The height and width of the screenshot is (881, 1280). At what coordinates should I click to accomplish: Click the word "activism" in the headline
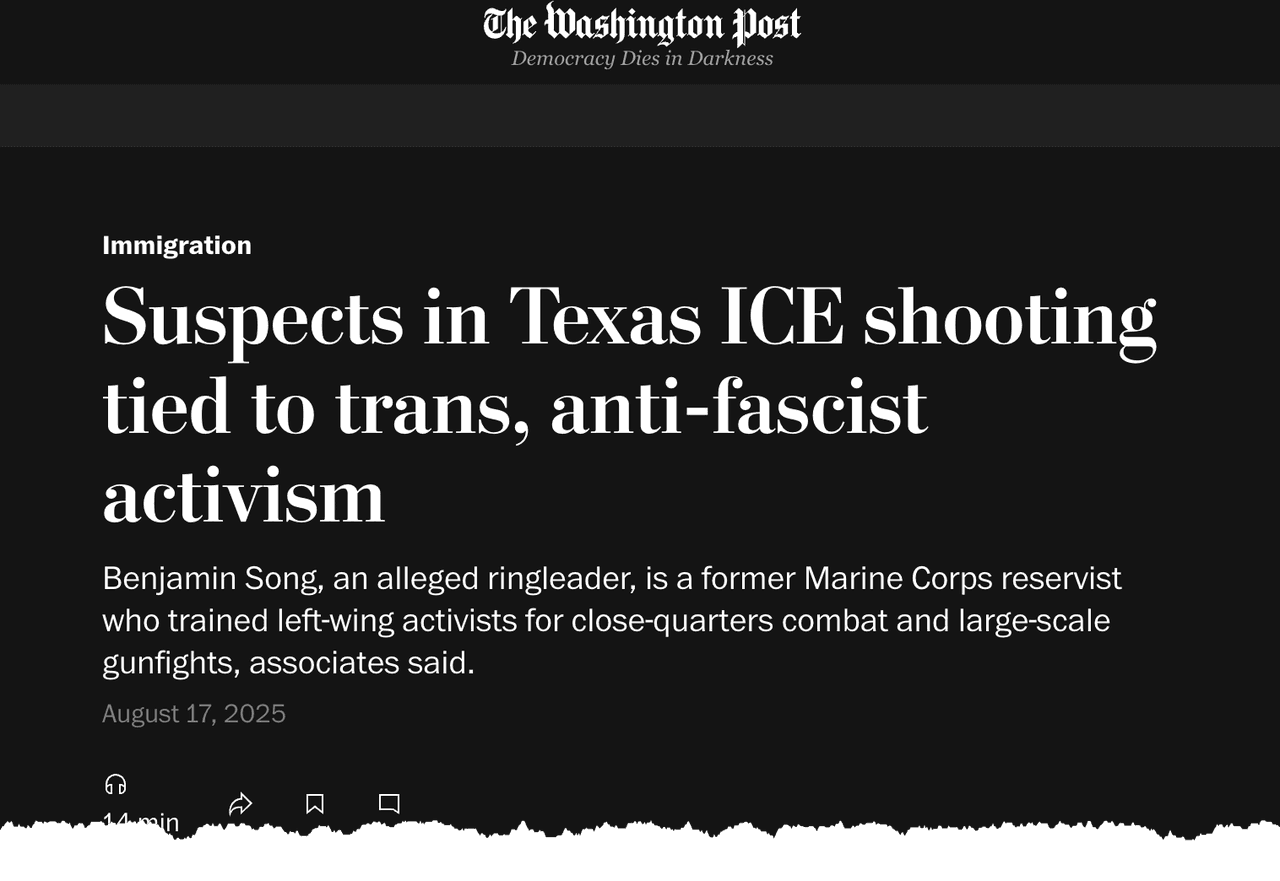(x=244, y=496)
